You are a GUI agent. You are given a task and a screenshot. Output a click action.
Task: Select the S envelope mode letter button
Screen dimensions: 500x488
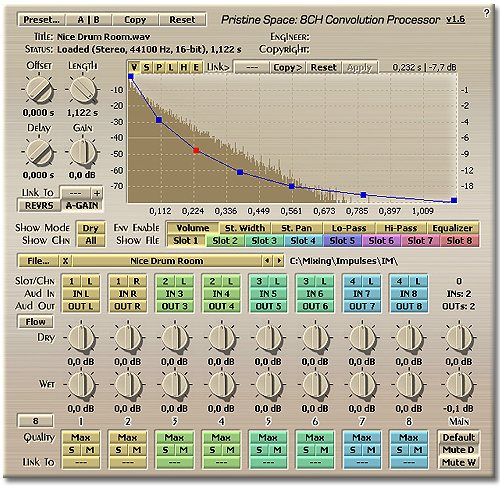pos(146,67)
